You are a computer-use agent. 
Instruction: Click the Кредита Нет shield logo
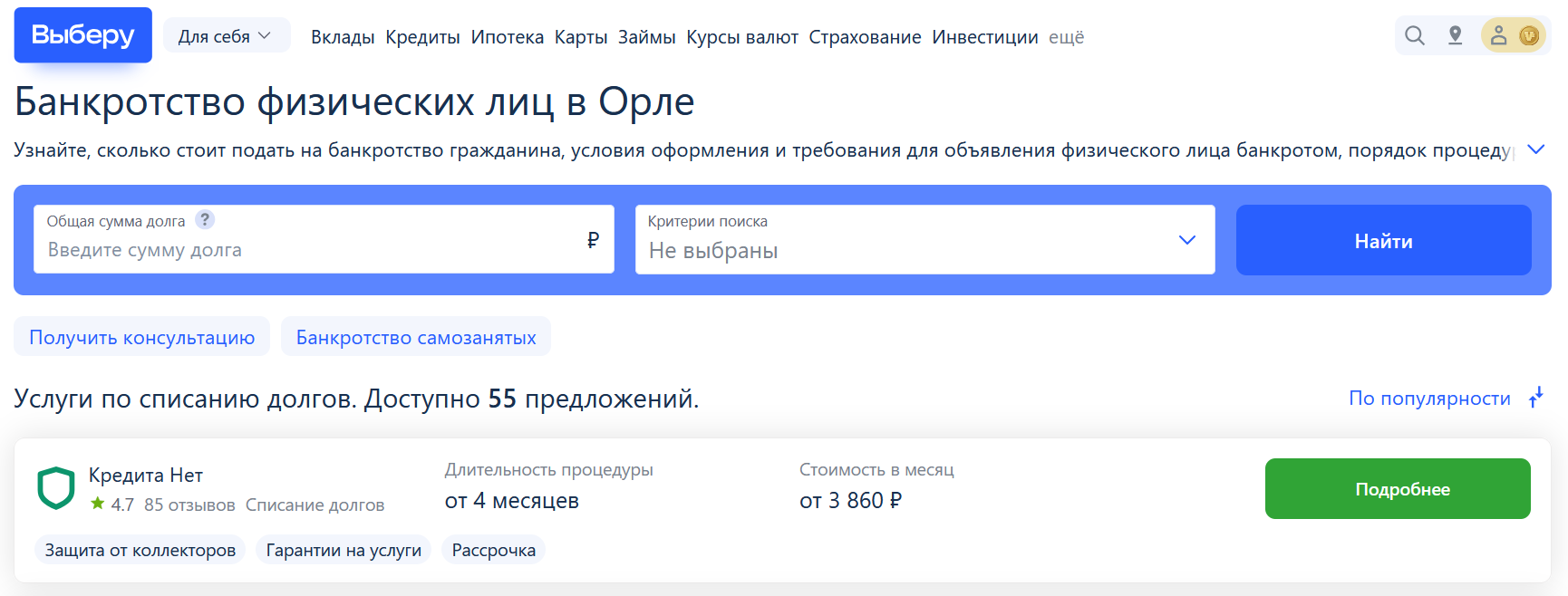(55, 488)
